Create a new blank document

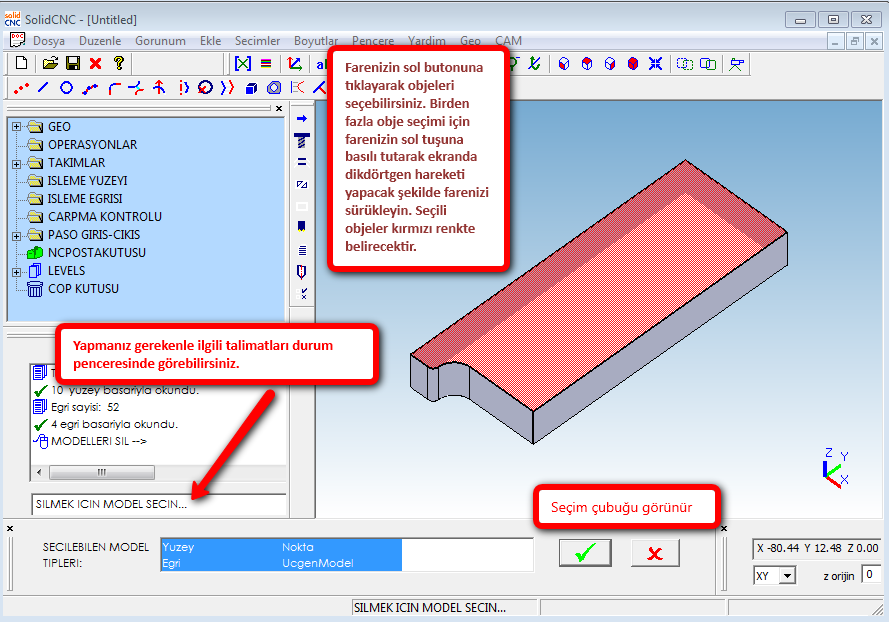(x=22, y=63)
